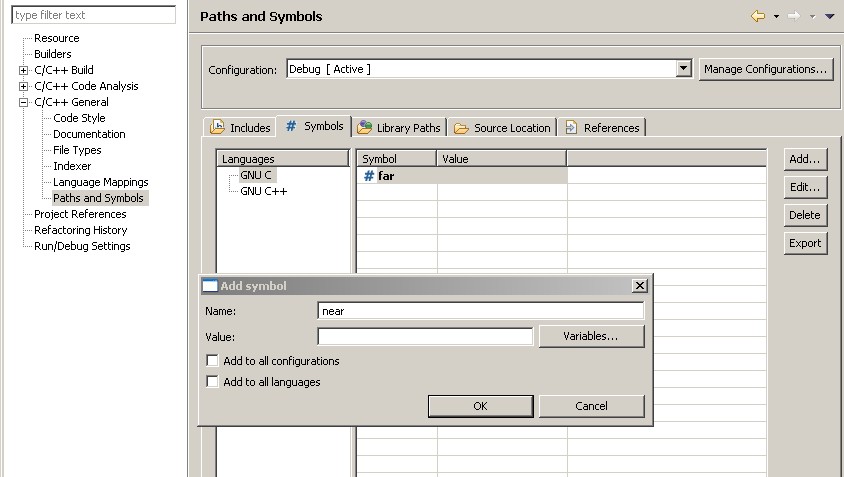This screenshot has width=844, height=477.
Task: Click the Export button
Action: point(805,243)
